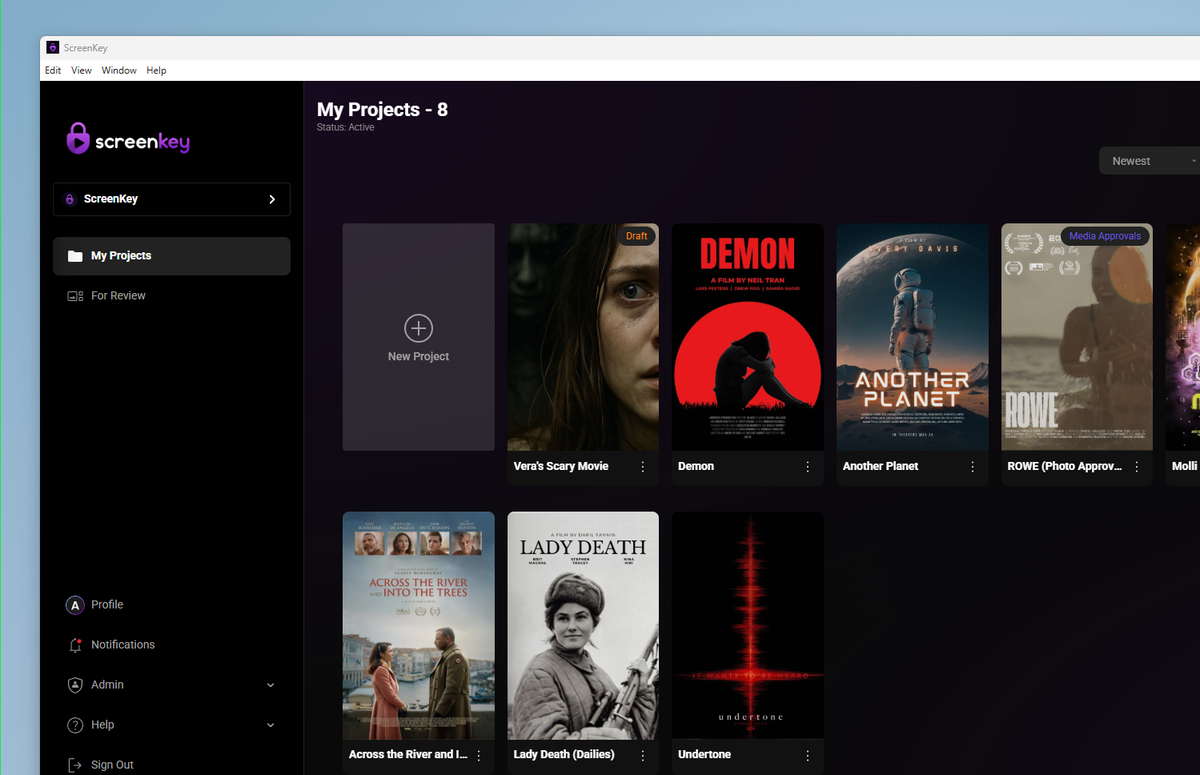Screen dimensions: 1200x775
Task: Click the Profile avatar icon
Action: [x=75, y=605]
